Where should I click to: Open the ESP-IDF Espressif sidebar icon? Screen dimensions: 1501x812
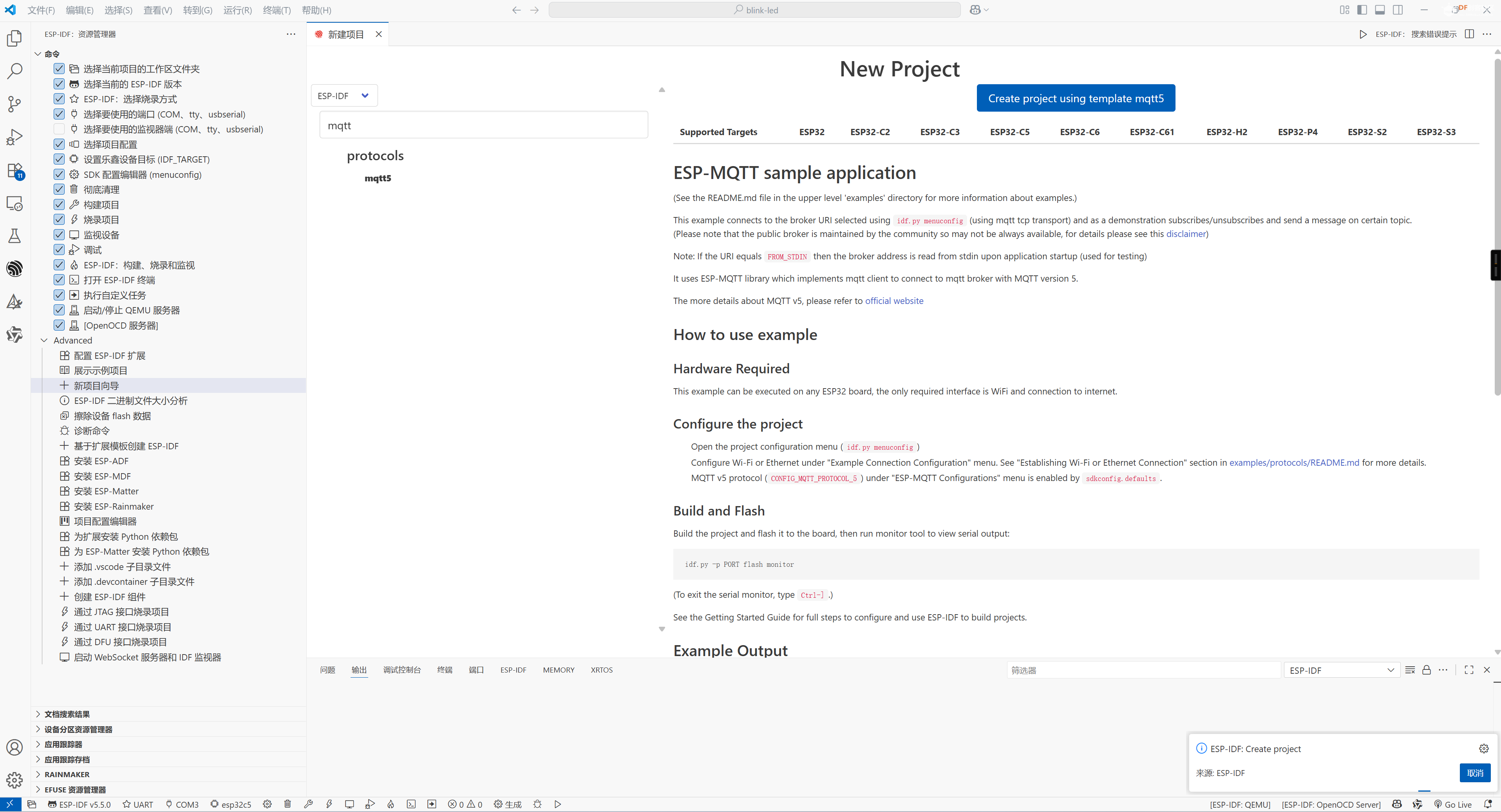(14, 269)
